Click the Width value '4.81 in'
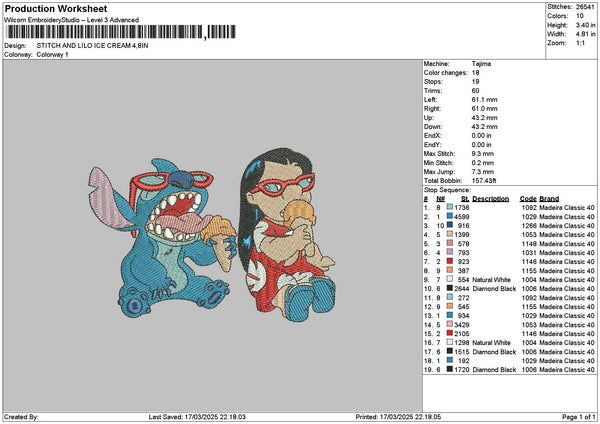The width and height of the screenshot is (600, 424). click(x=585, y=34)
